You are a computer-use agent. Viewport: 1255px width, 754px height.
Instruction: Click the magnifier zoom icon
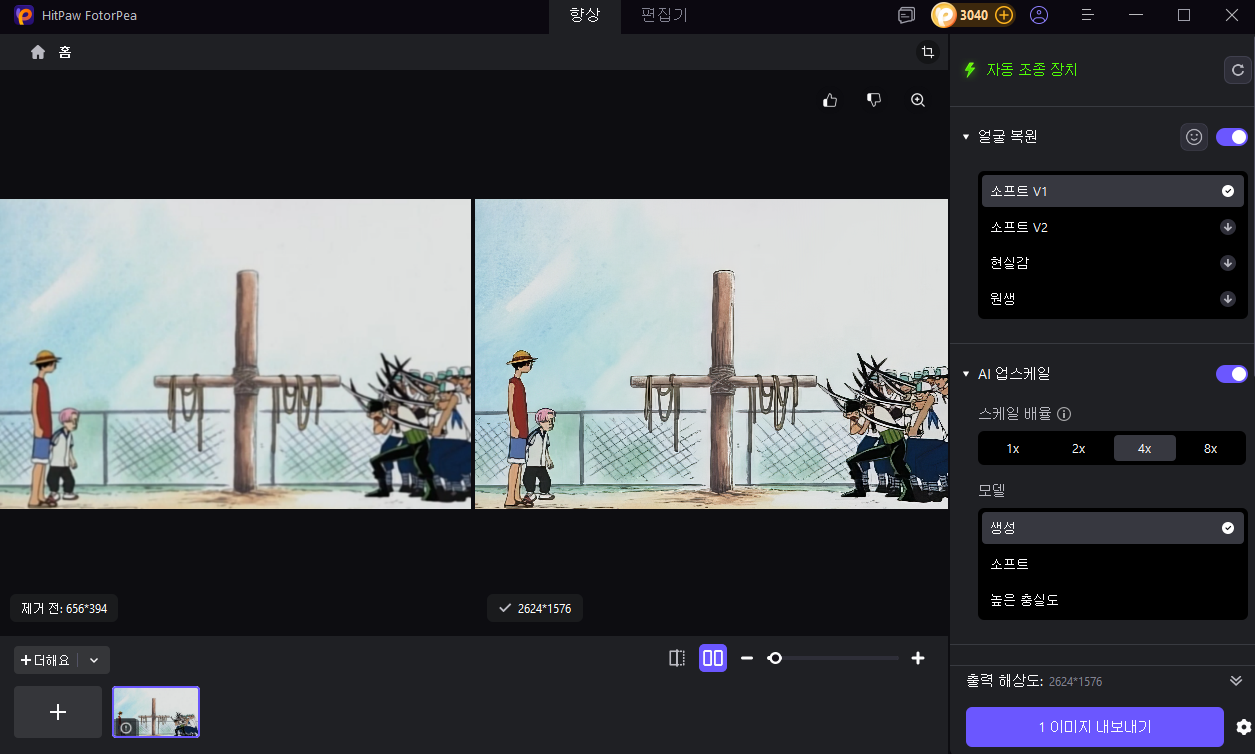click(x=918, y=100)
